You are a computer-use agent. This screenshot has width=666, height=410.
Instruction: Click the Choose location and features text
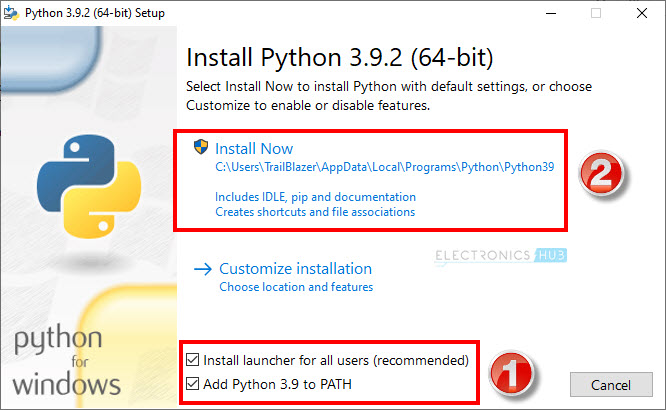click(296, 287)
